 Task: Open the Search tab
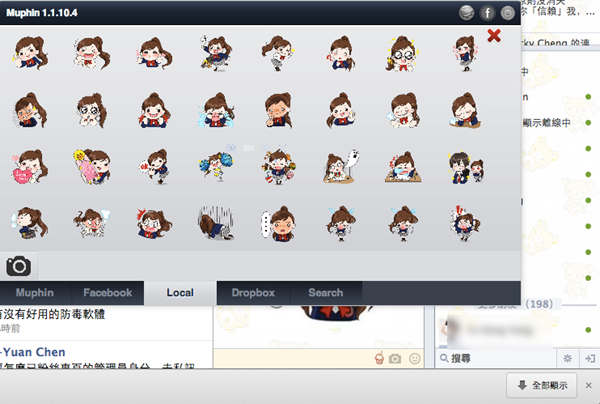click(326, 293)
